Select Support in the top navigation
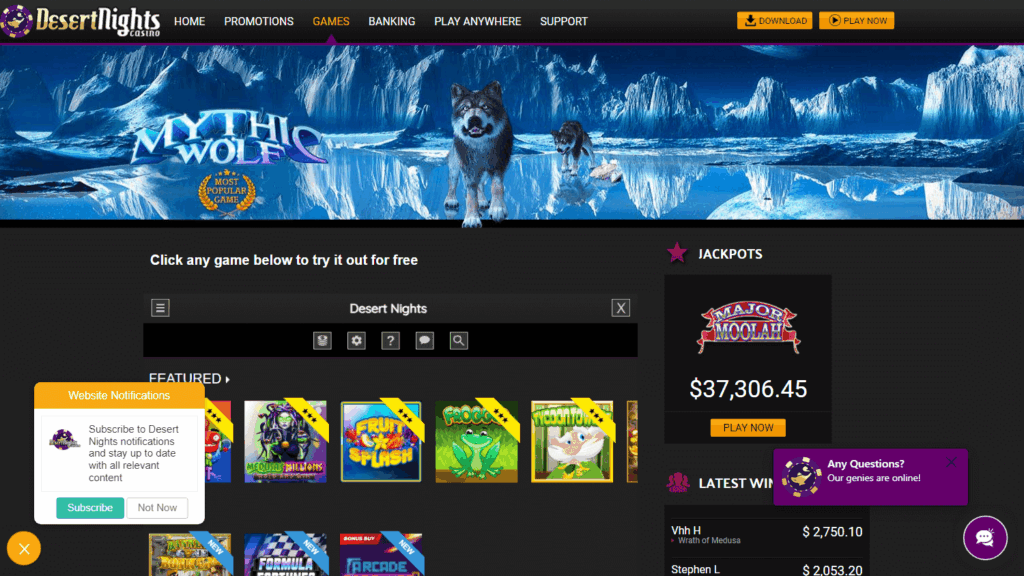1024x576 pixels. (564, 21)
